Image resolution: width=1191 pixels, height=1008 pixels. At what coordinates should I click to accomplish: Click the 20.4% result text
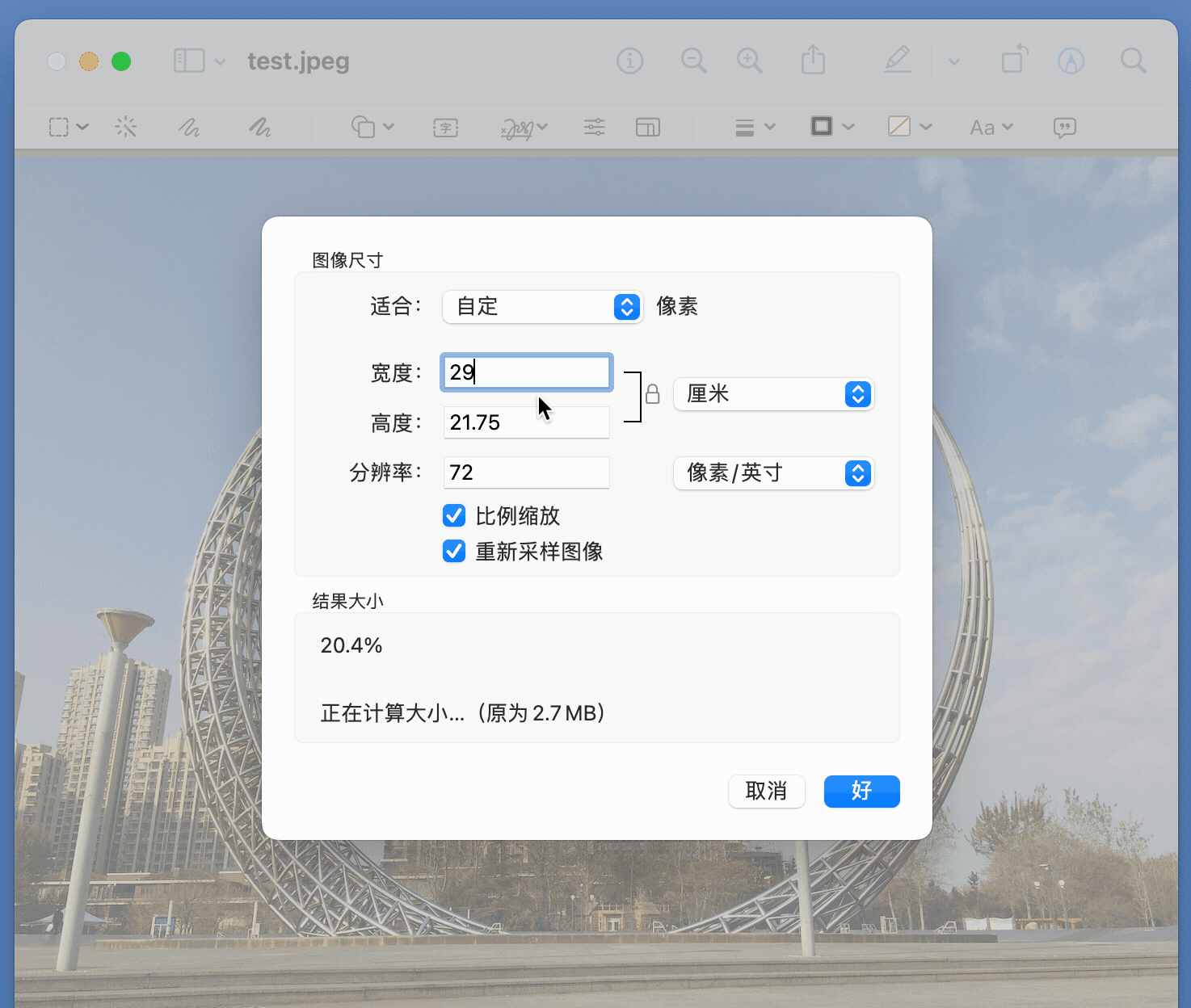pyautogui.click(x=351, y=645)
